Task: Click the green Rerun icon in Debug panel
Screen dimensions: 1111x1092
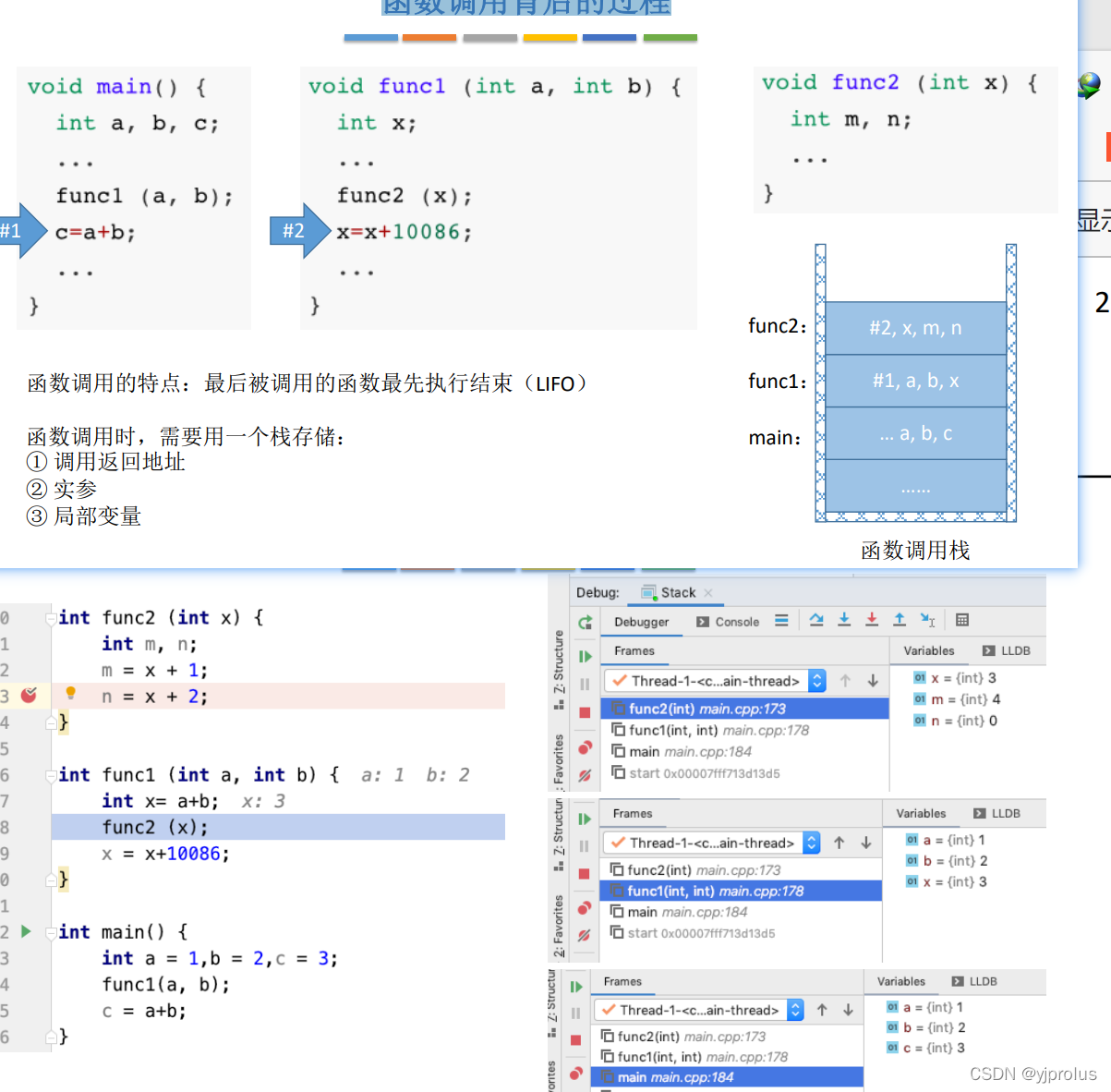Action: (585, 623)
